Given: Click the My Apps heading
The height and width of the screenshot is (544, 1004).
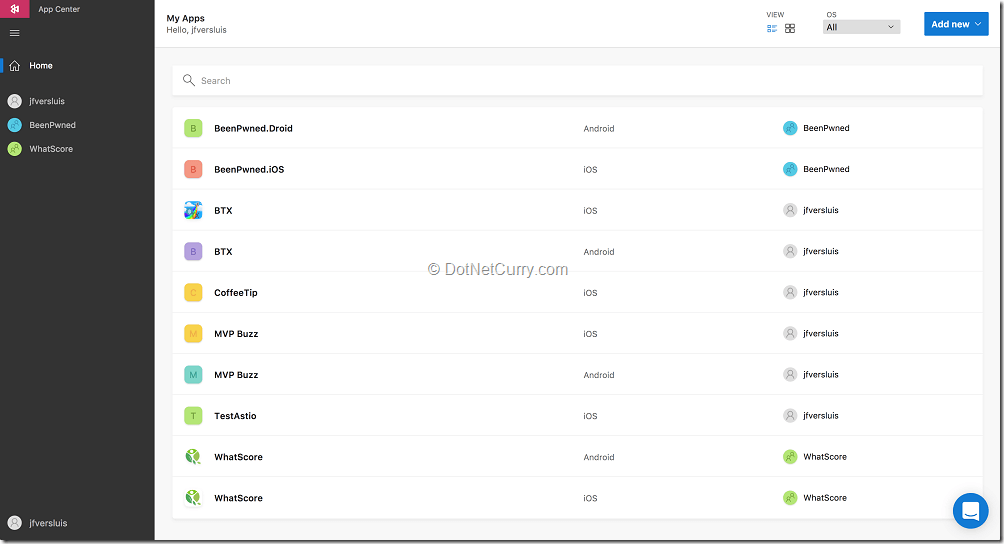Looking at the screenshot, I should click(x=186, y=18).
